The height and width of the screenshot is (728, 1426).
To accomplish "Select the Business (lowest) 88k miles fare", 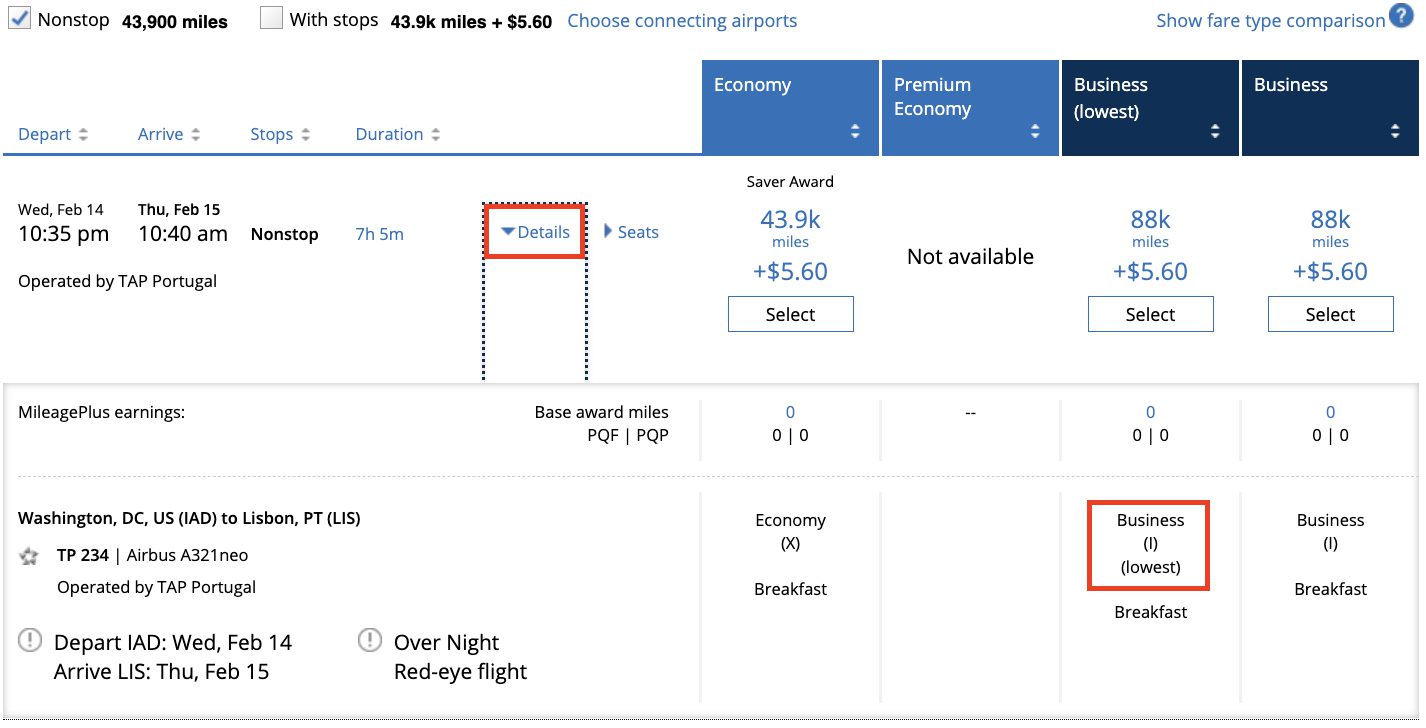I will click(x=1150, y=314).
